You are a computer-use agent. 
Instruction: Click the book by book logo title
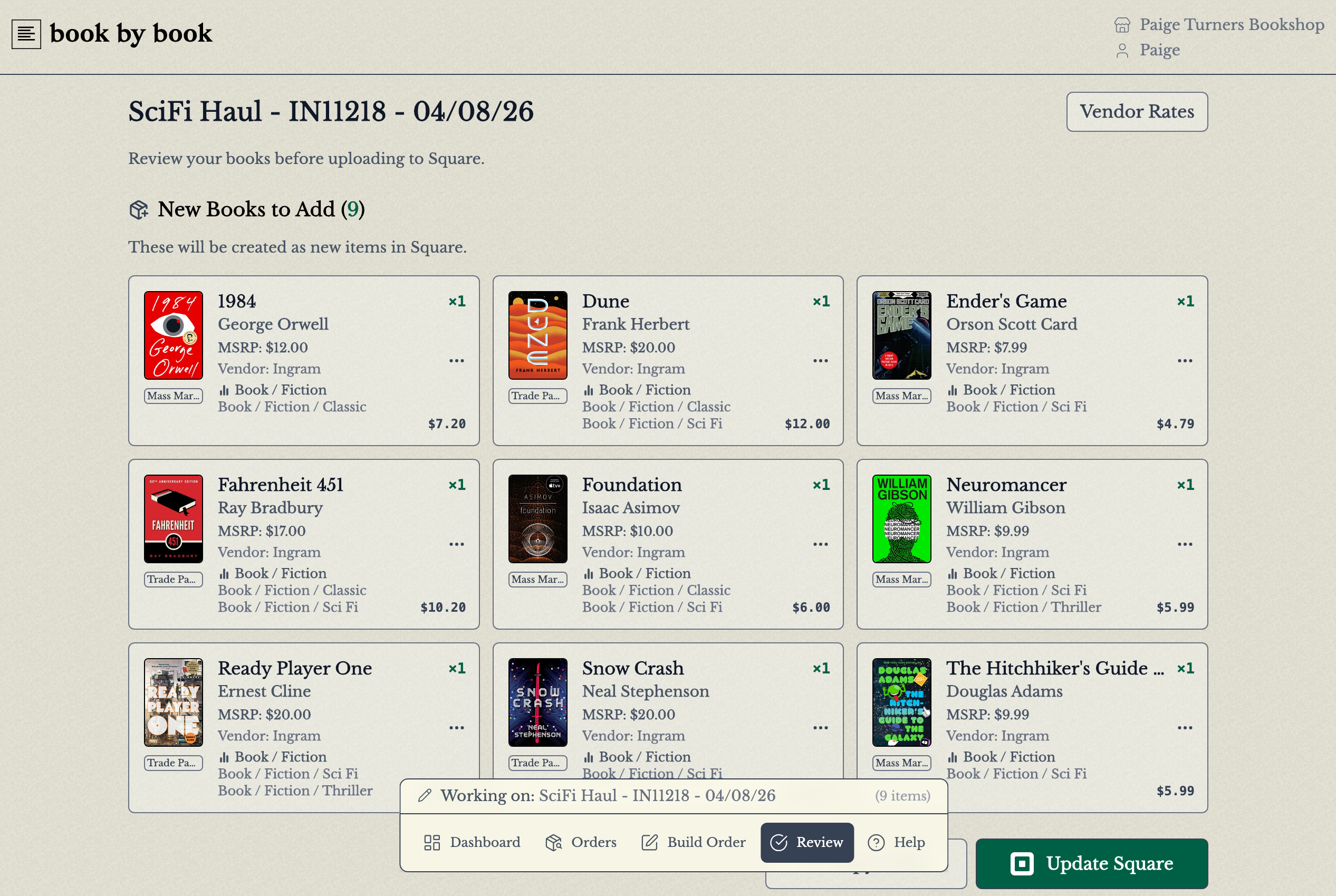131,34
